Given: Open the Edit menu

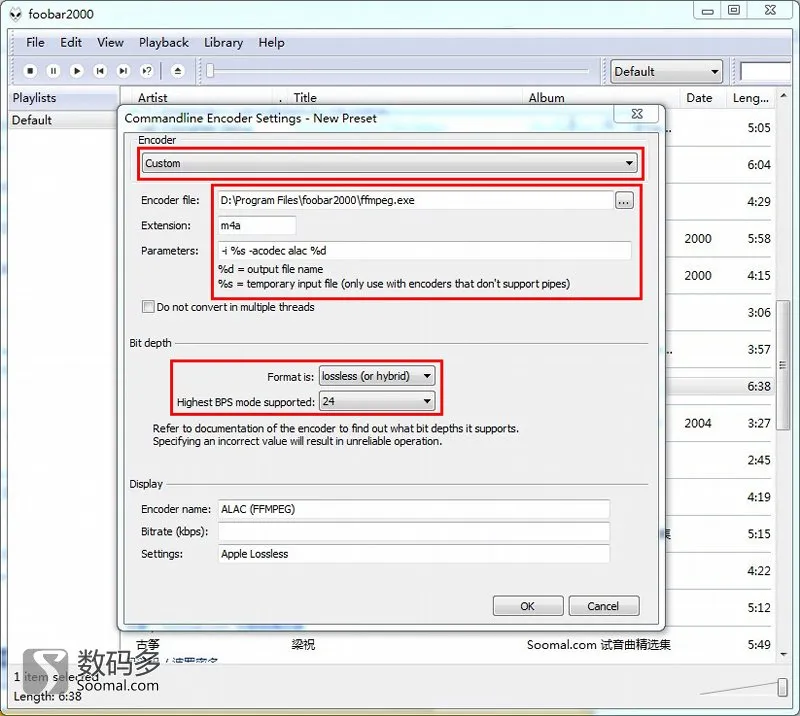Looking at the screenshot, I should point(71,42).
